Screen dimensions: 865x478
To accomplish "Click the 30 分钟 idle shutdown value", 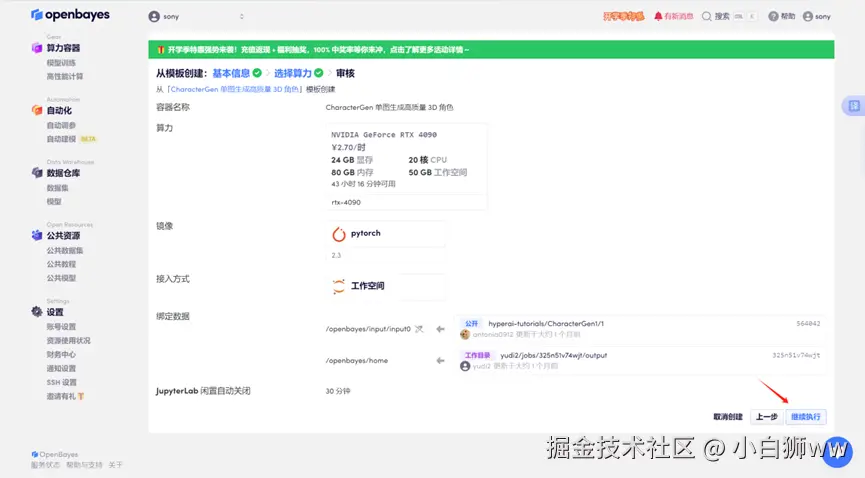I will (338, 391).
